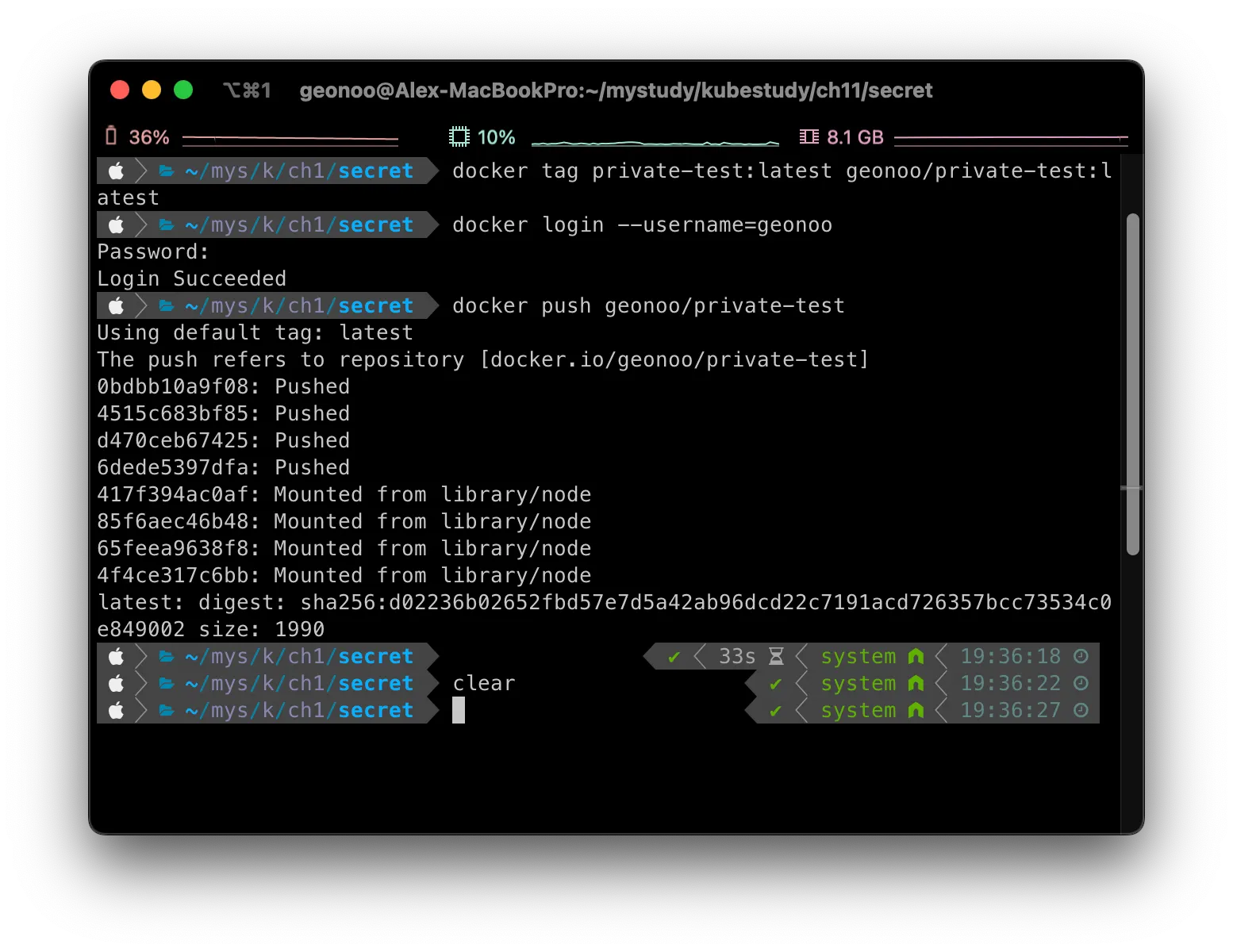The image size is (1233, 952).
Task: Click folder icon on docker push prompt
Action: click(167, 305)
